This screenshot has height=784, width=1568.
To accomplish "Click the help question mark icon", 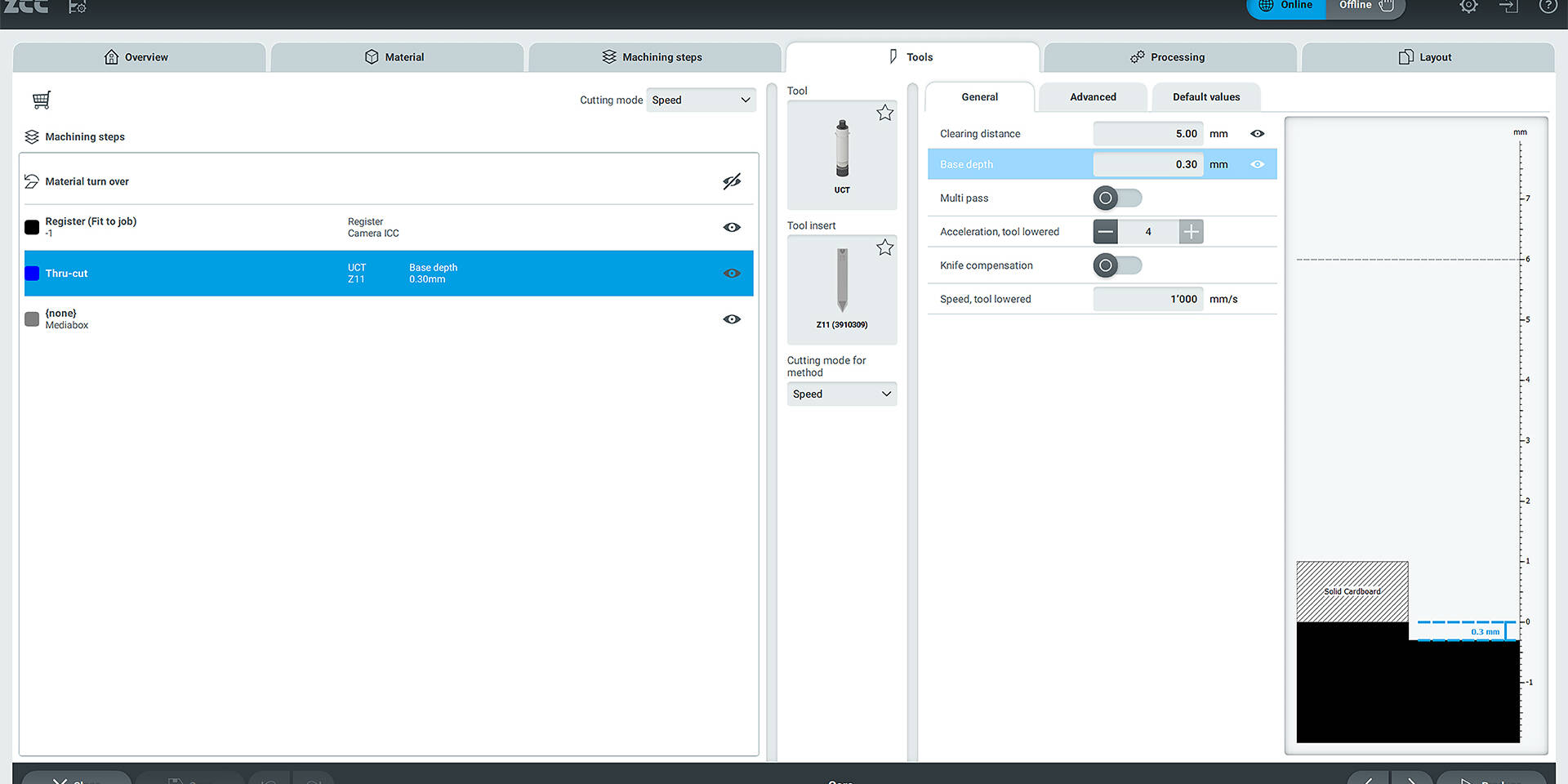I will click(x=1548, y=7).
